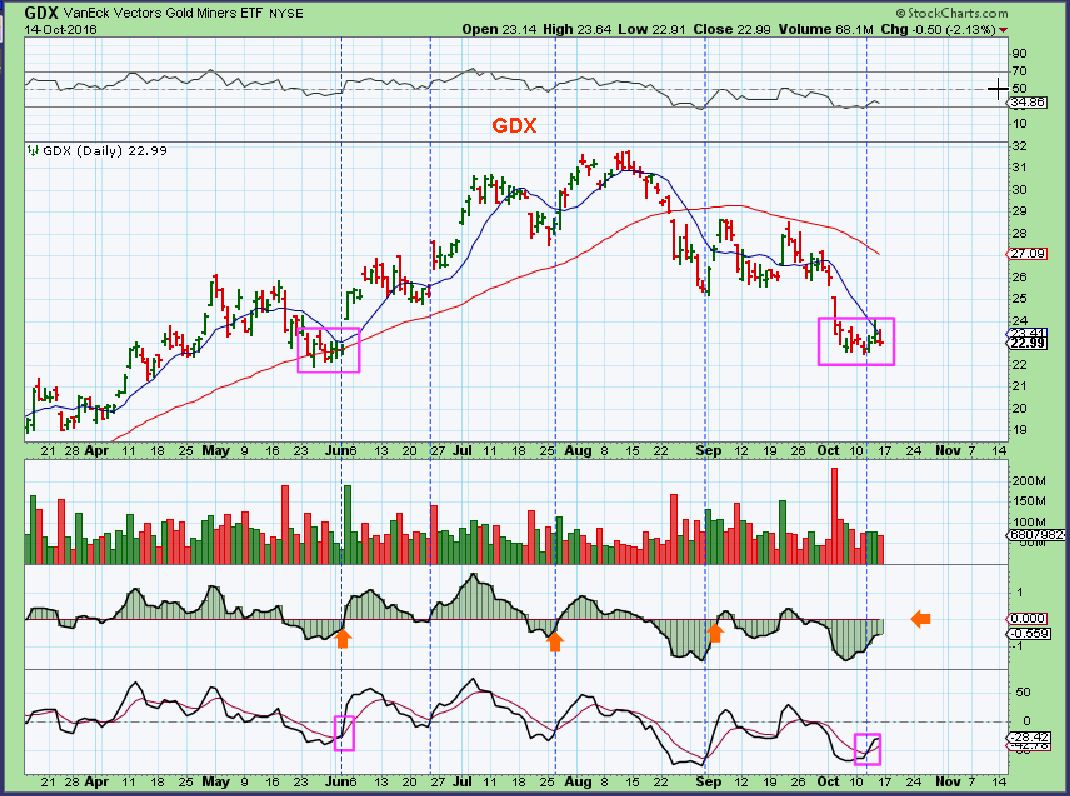Screen dimensions: 1070x796
Task: Click the 27.09 moving average price tag
Action: point(1028,253)
